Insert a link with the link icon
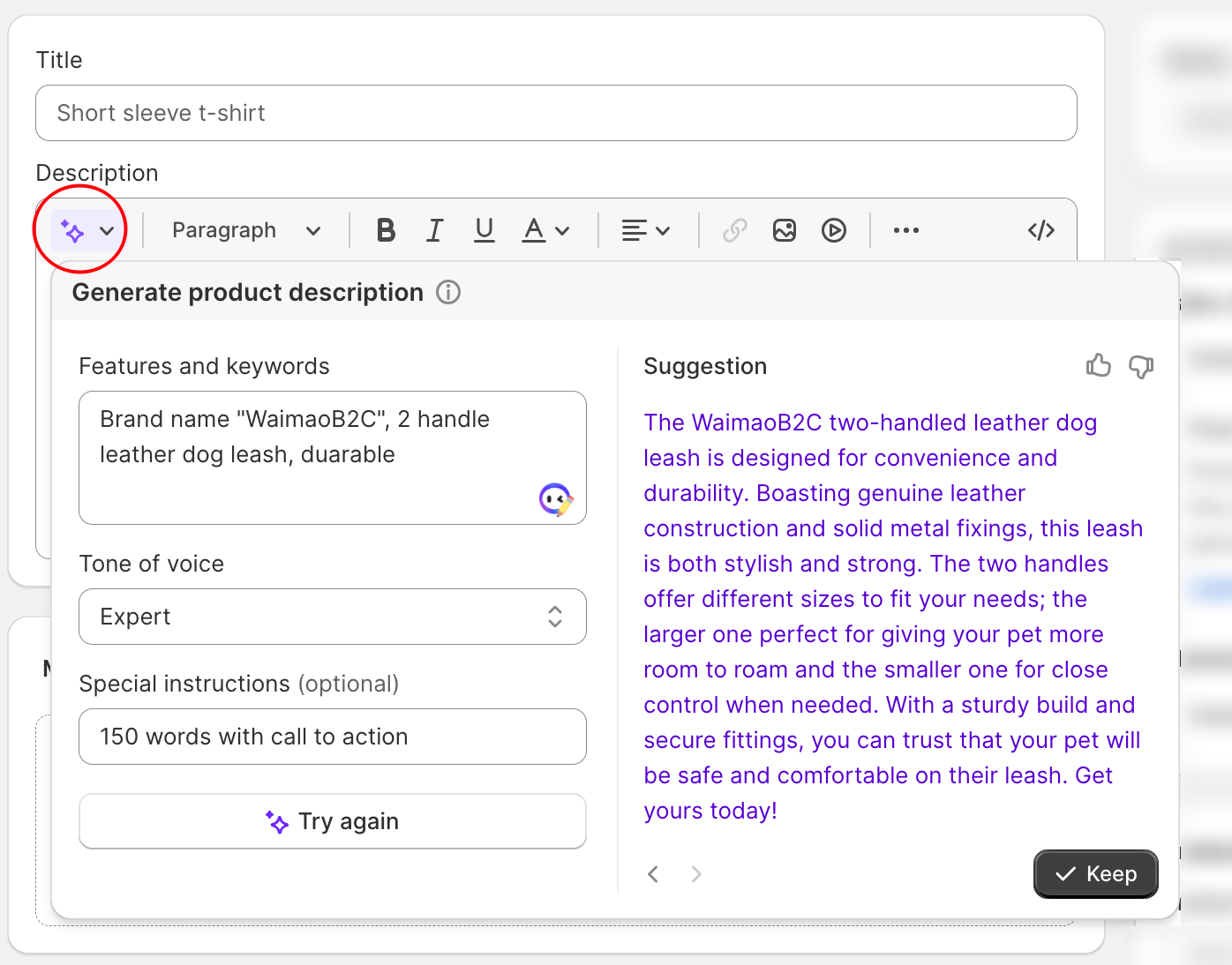Viewport: 1232px width, 965px height. pos(735,231)
